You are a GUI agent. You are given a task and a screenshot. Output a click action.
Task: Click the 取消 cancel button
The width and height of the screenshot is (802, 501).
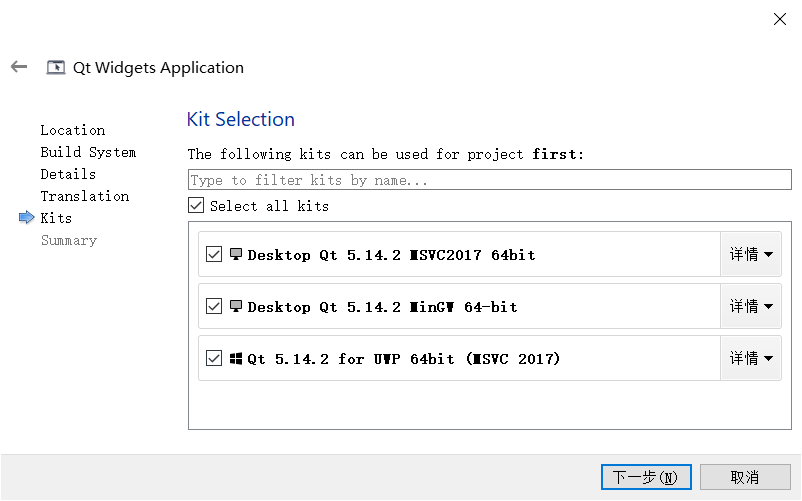click(745, 477)
